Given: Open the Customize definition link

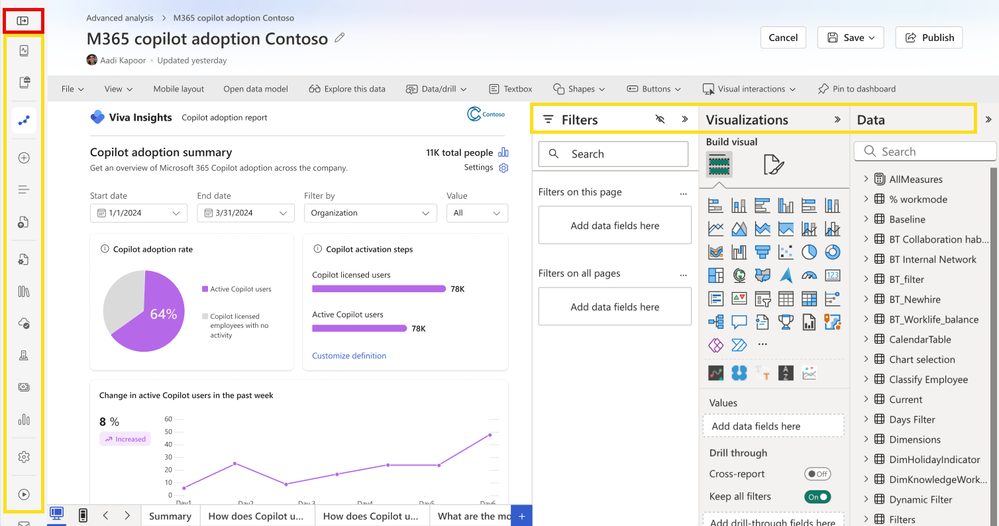Looking at the screenshot, I should [x=349, y=356].
